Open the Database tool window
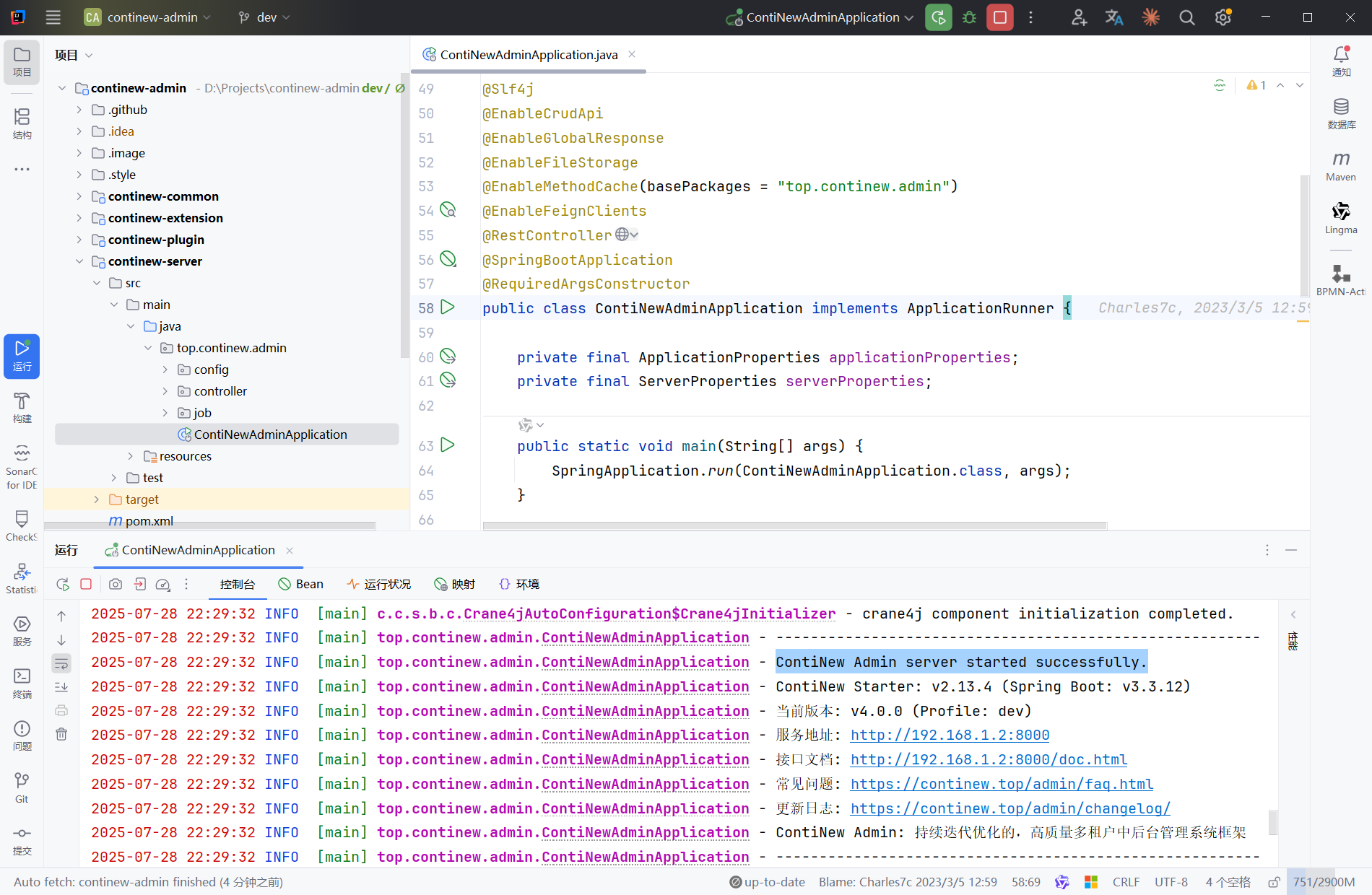1372x895 pixels. pyautogui.click(x=1341, y=114)
